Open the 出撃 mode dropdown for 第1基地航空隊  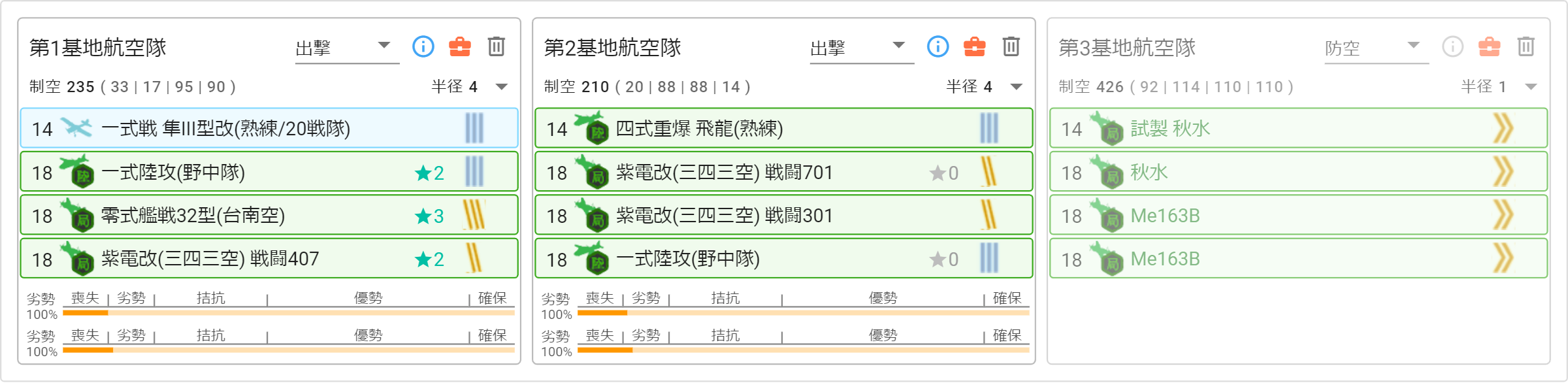346,47
